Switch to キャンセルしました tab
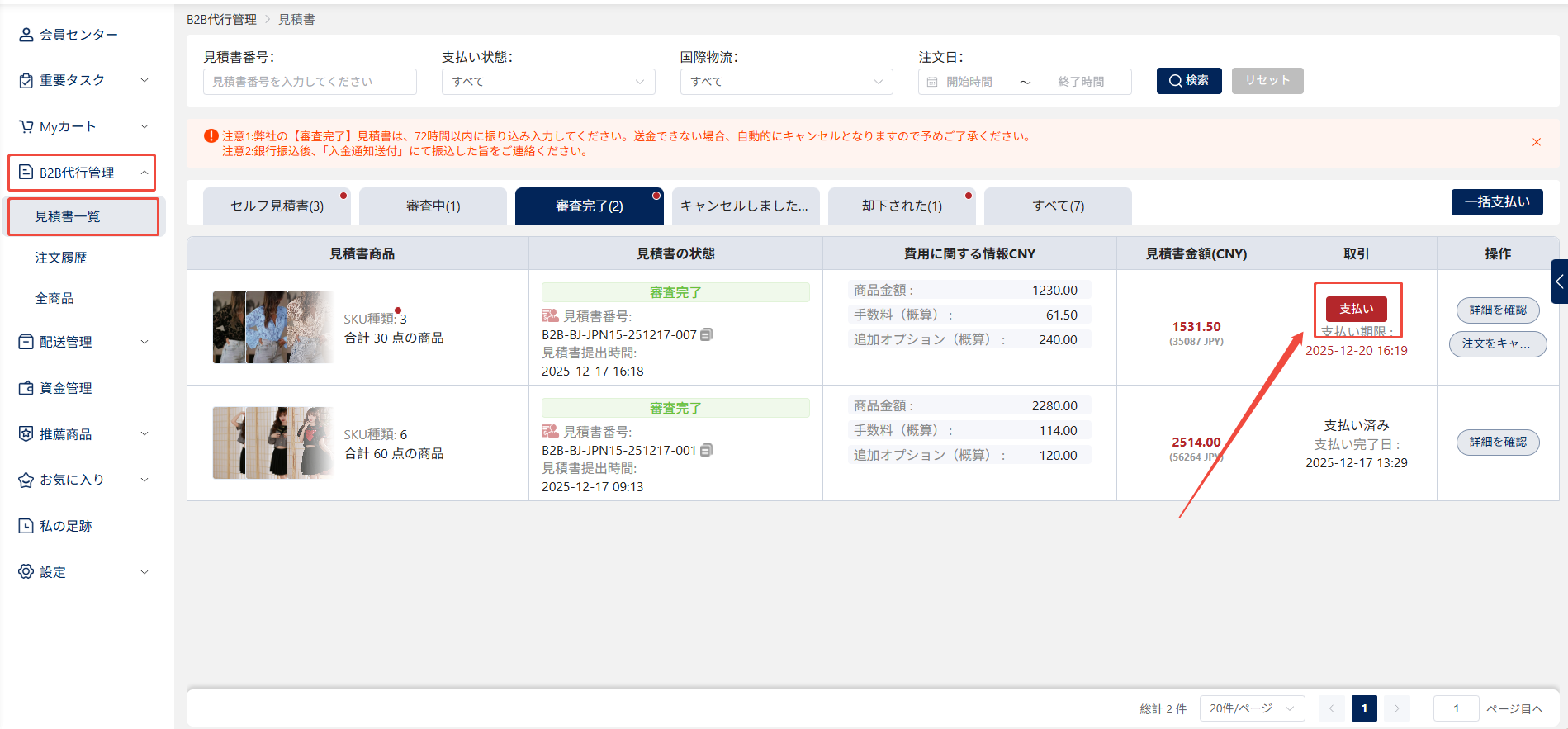Image resolution: width=1568 pixels, height=729 pixels. [x=746, y=206]
